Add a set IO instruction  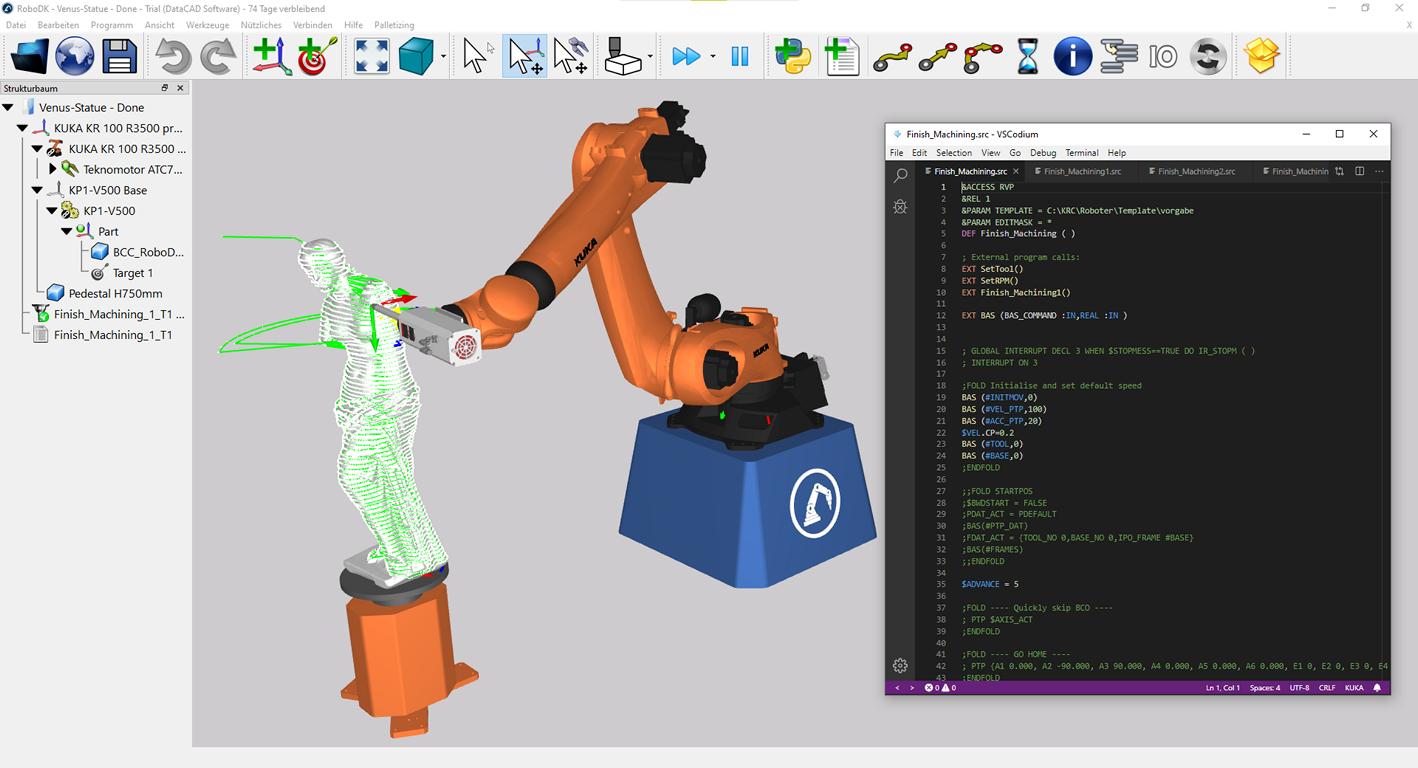(1162, 57)
